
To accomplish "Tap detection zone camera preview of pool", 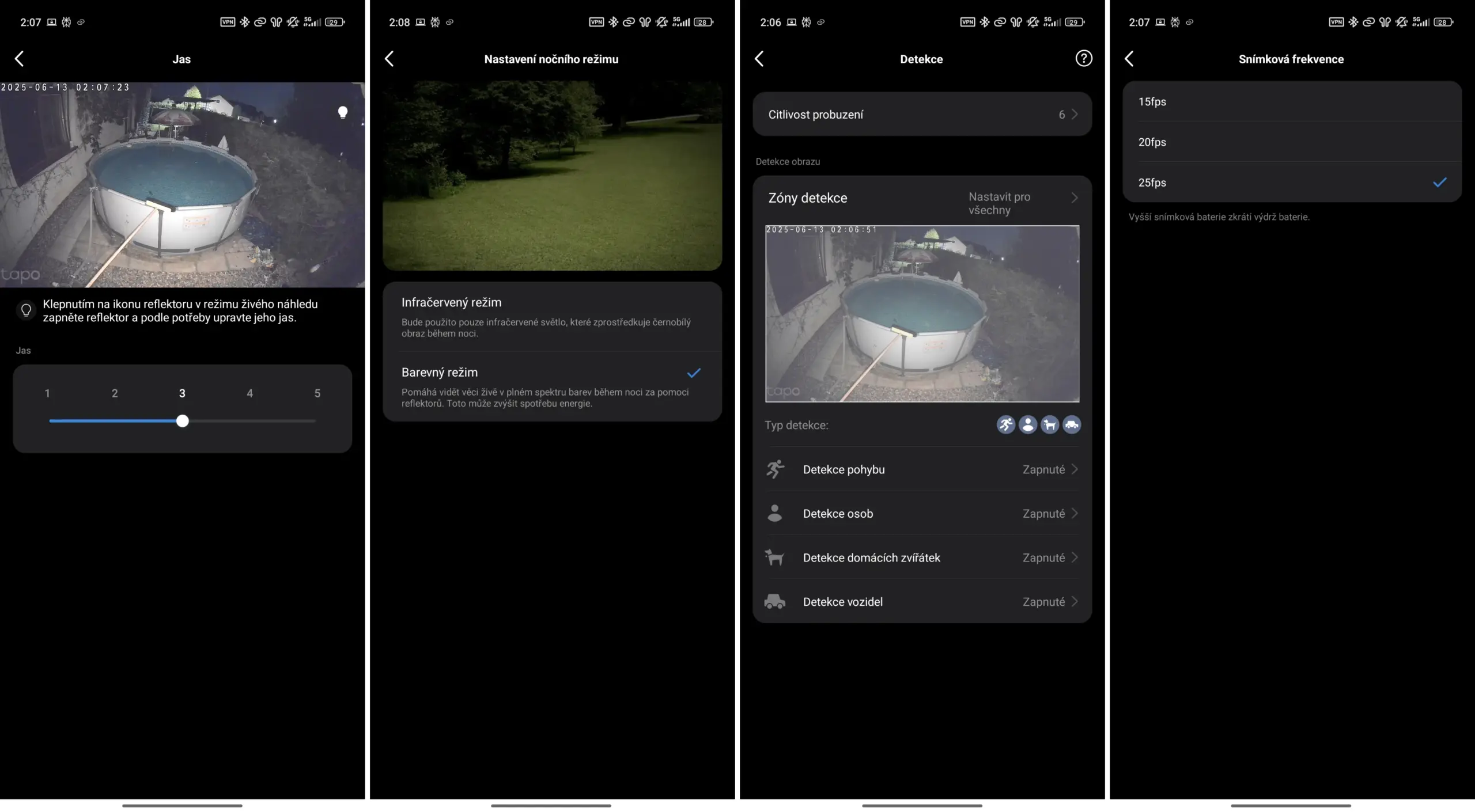I will coord(922,313).
